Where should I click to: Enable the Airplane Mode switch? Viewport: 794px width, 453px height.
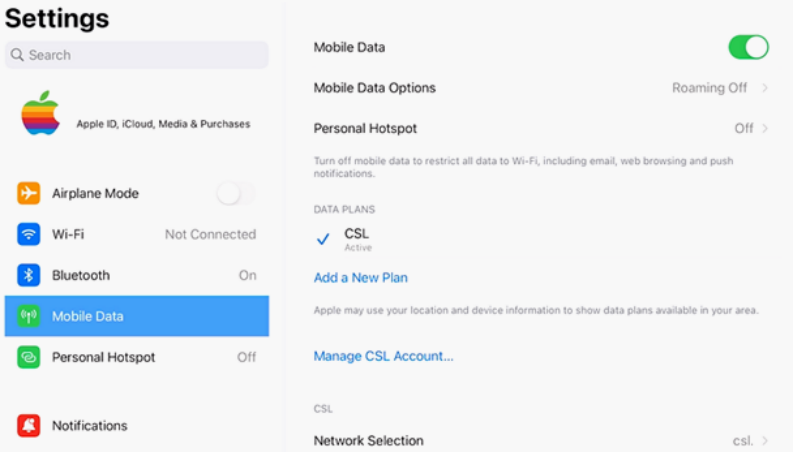(236, 193)
